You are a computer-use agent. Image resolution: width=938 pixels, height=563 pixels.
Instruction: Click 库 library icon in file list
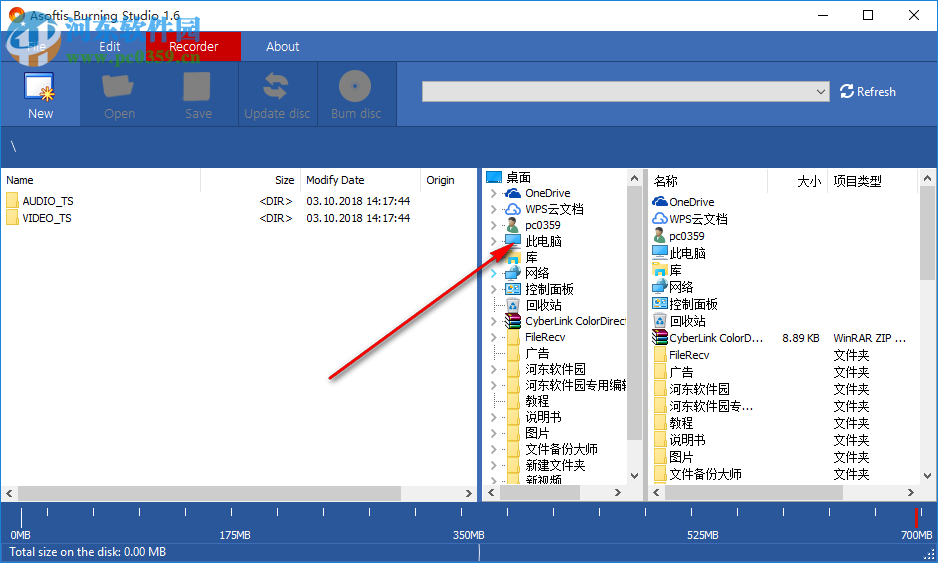[x=660, y=270]
